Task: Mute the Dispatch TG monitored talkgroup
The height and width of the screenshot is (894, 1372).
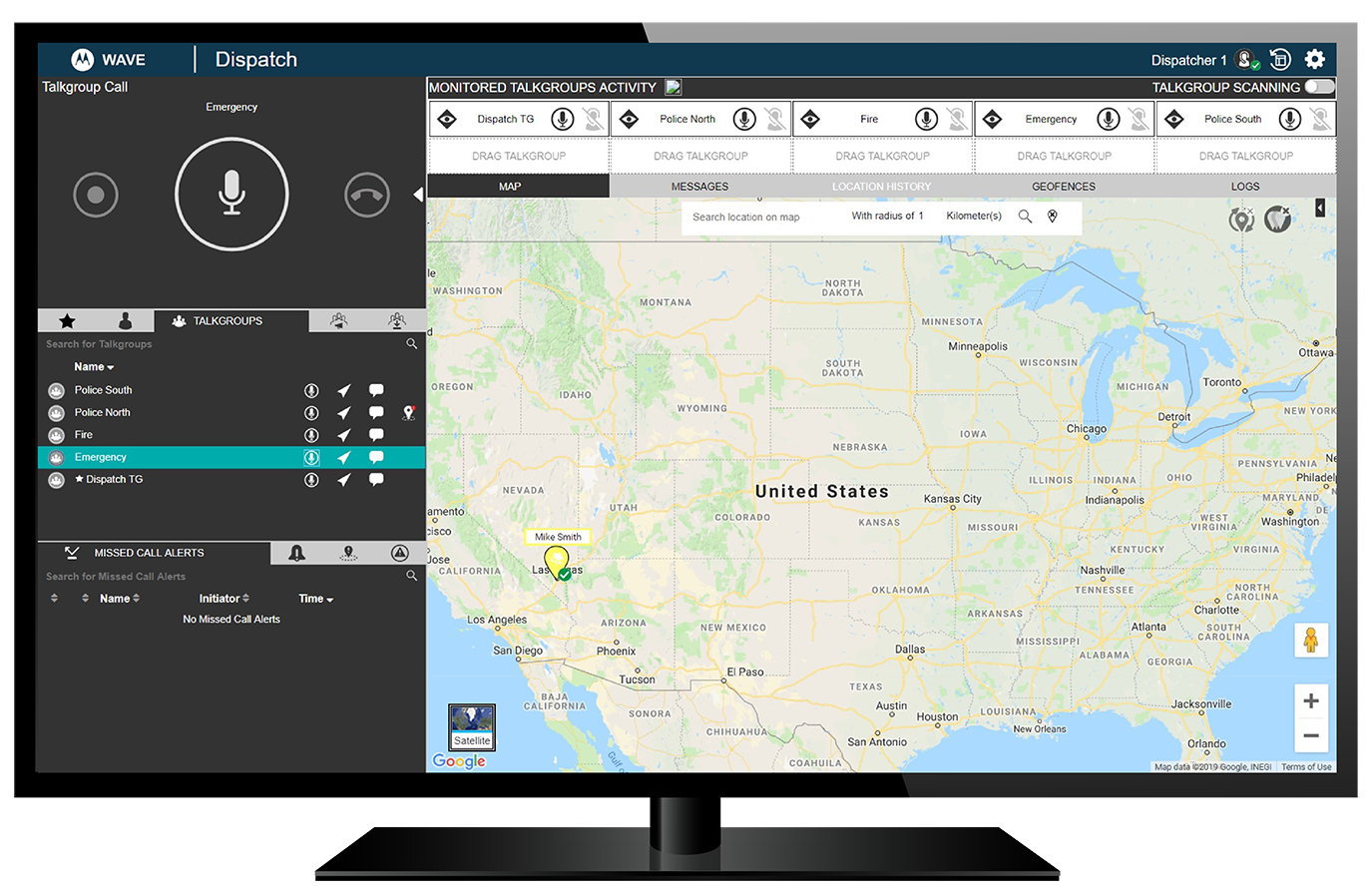Action: click(x=593, y=120)
